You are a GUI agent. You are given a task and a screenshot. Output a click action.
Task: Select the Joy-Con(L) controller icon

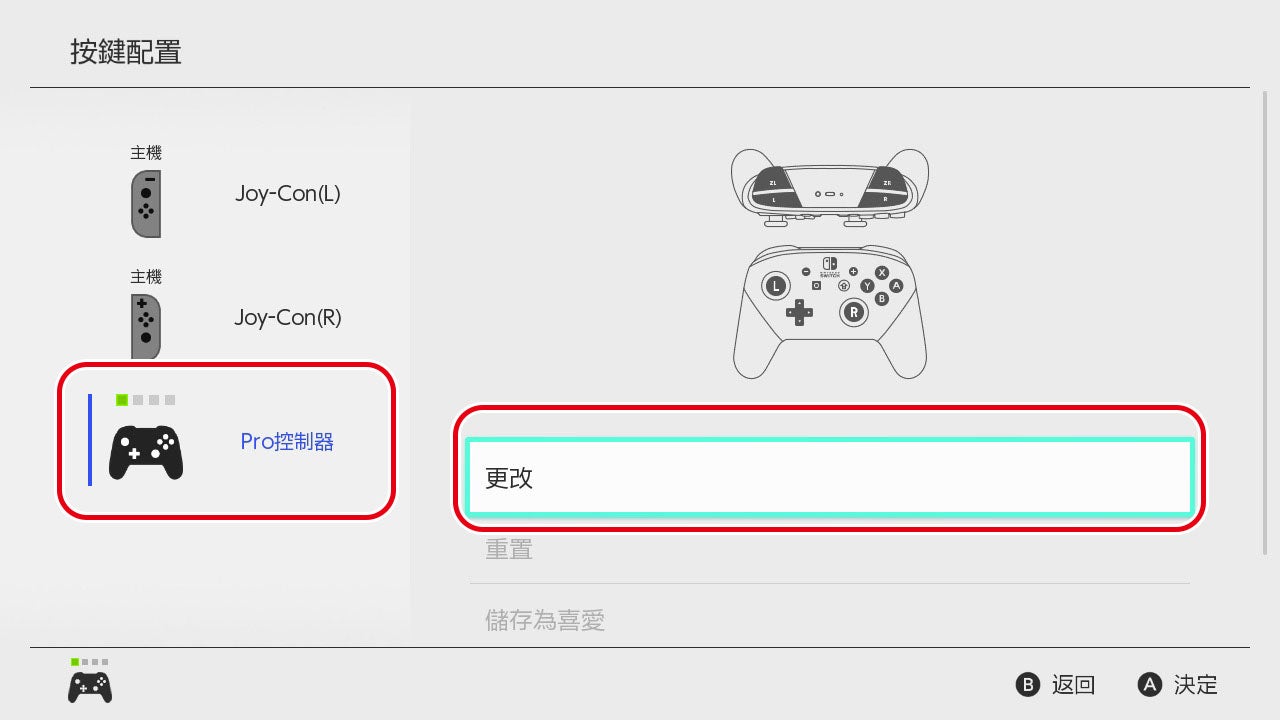click(x=146, y=204)
